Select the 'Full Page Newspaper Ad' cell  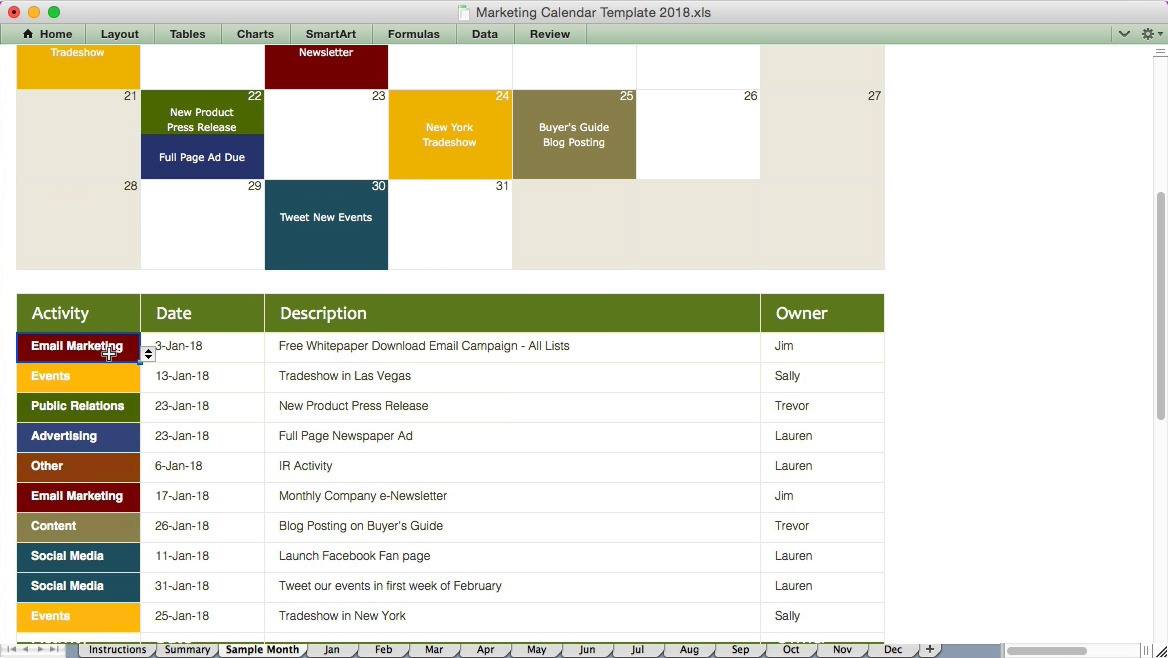[512, 437]
